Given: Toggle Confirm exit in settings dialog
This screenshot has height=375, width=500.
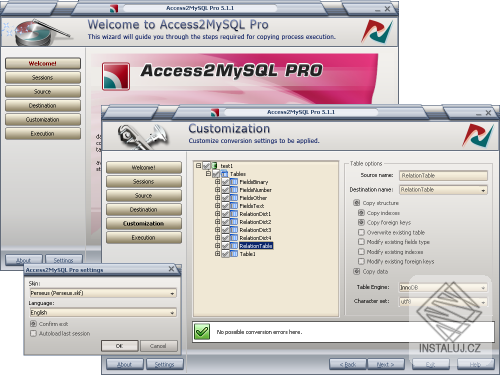Looking at the screenshot, I should click(x=33, y=324).
